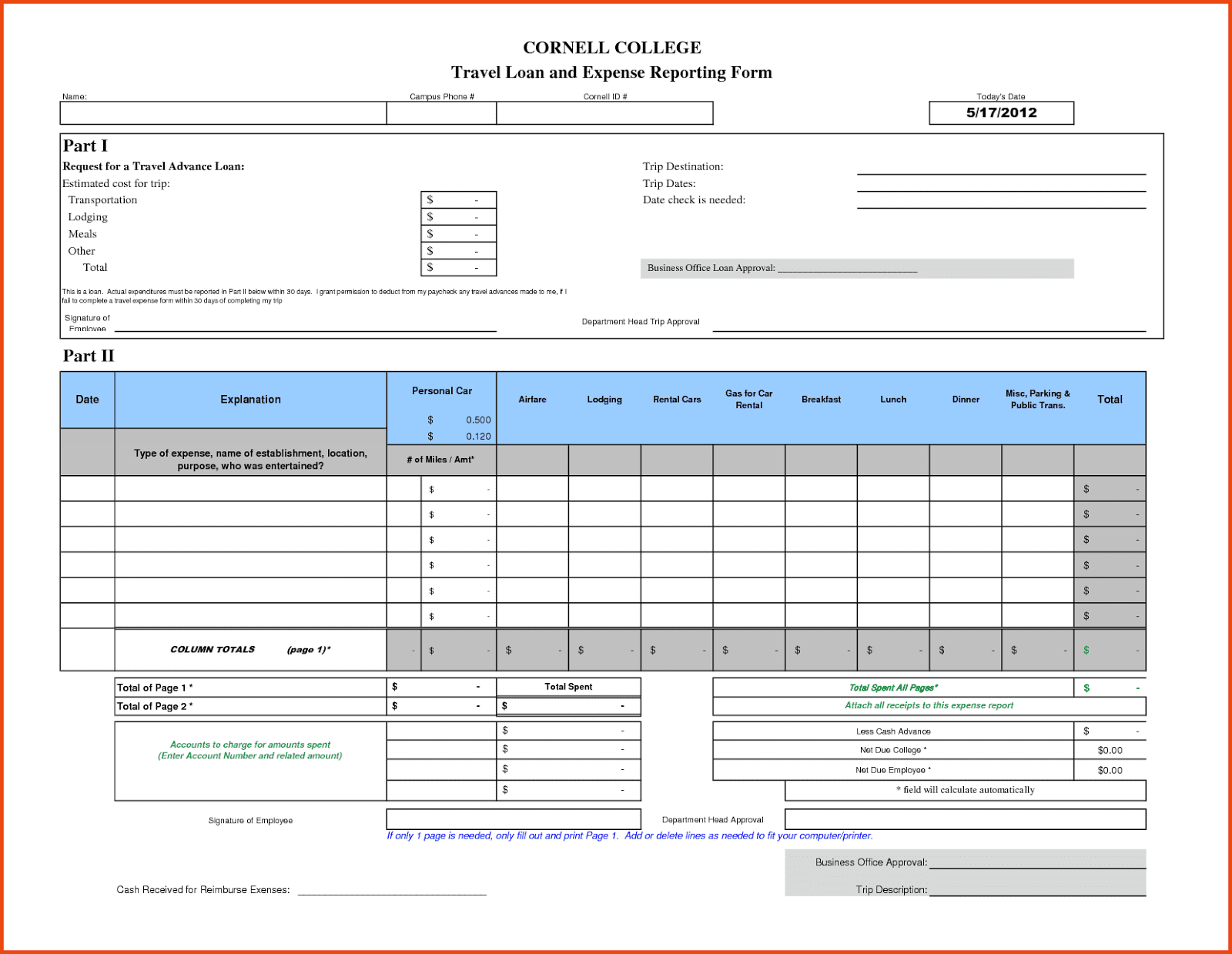Select the Date column header
Image resolution: width=1232 pixels, height=954 pixels.
[87, 400]
